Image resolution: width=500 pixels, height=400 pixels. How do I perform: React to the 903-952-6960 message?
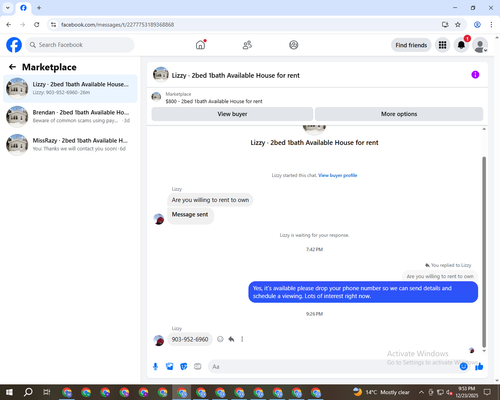click(220, 339)
